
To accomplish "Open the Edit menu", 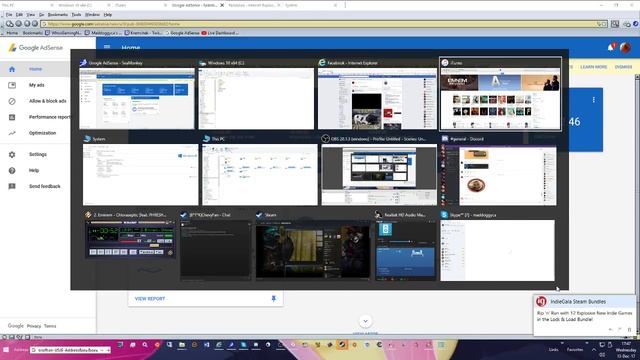I will (19, 15).
